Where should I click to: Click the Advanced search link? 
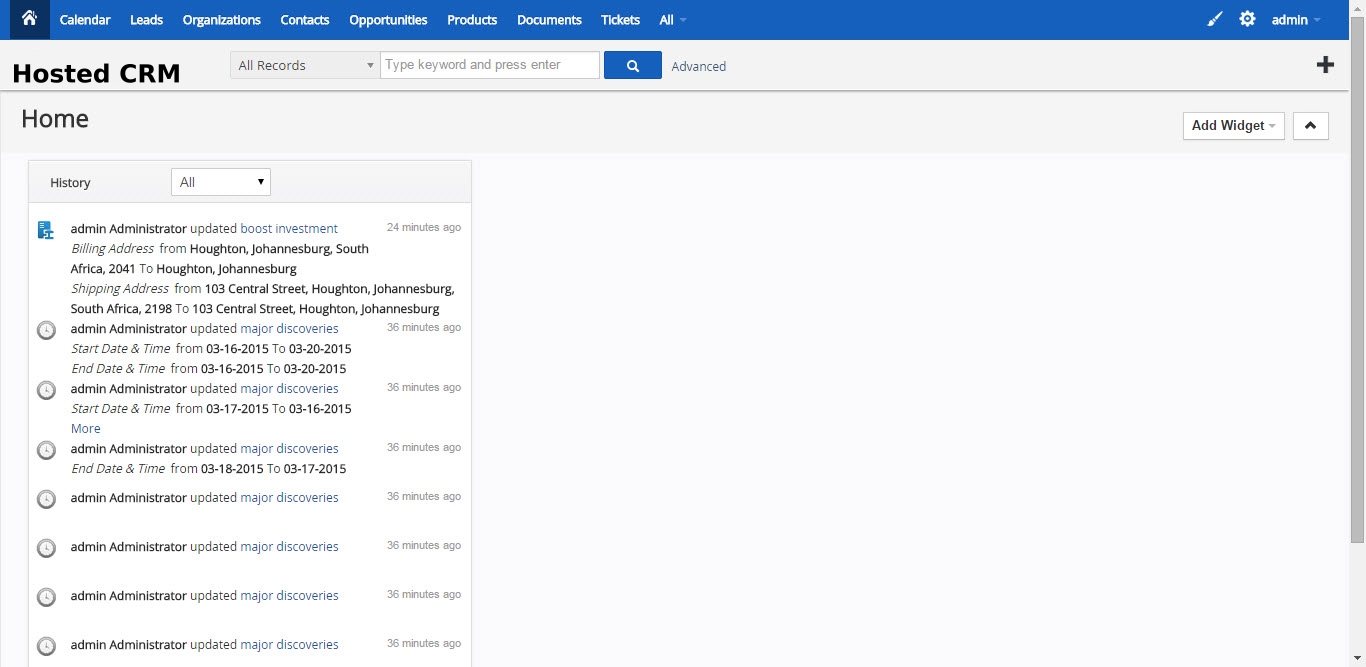coord(698,66)
